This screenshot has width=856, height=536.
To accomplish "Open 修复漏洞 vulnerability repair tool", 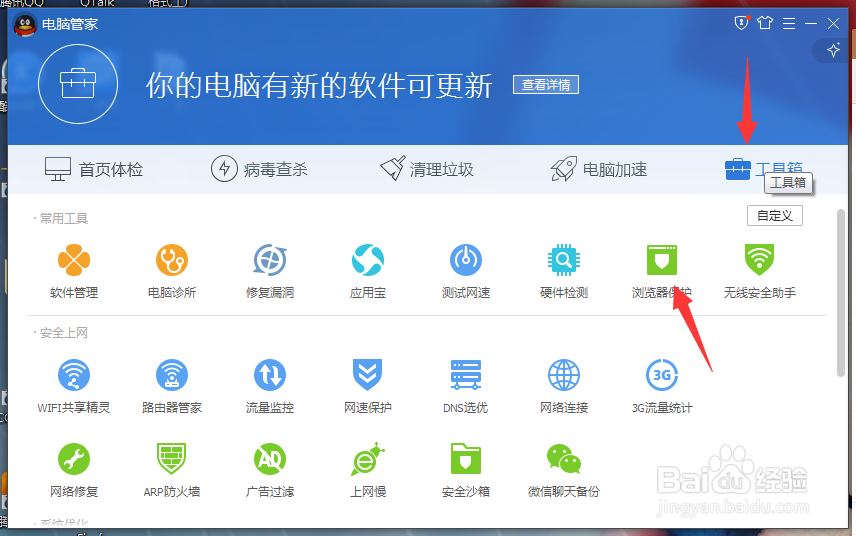I will (270, 271).
